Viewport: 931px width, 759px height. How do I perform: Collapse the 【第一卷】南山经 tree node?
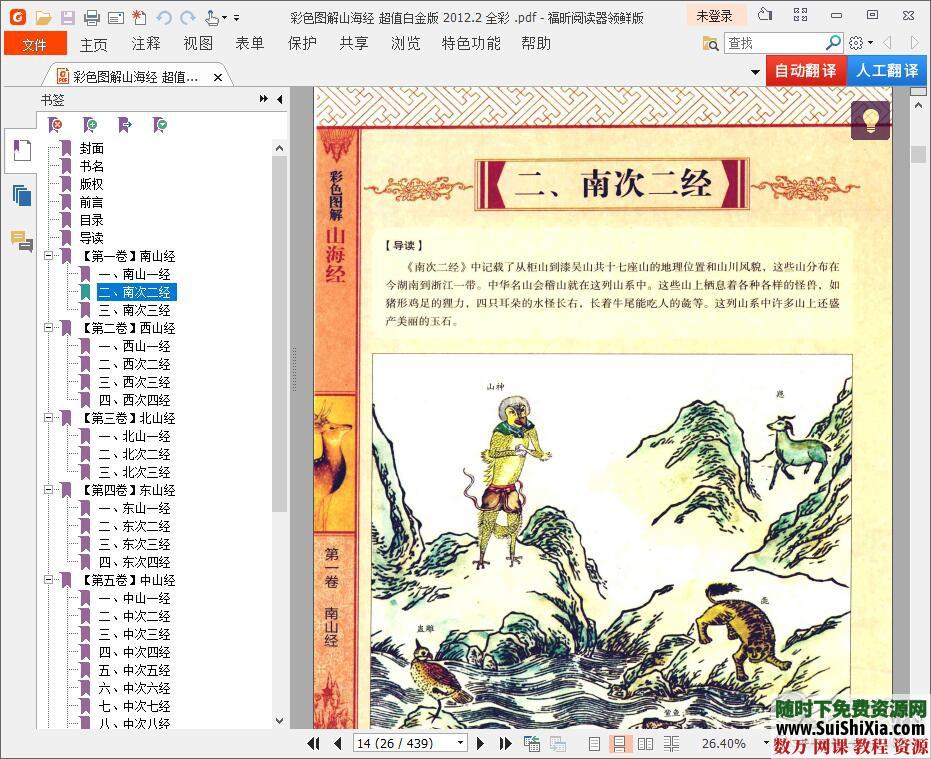click(x=47, y=256)
